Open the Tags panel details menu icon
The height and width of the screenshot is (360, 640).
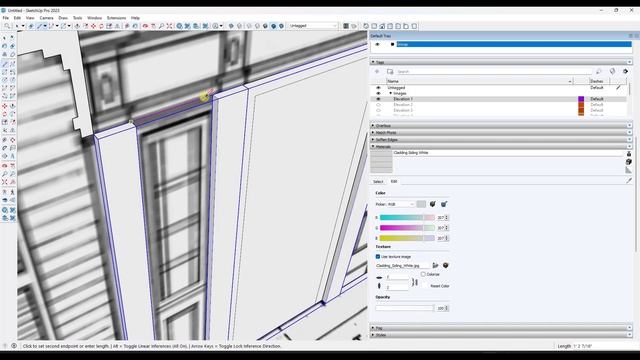point(625,71)
